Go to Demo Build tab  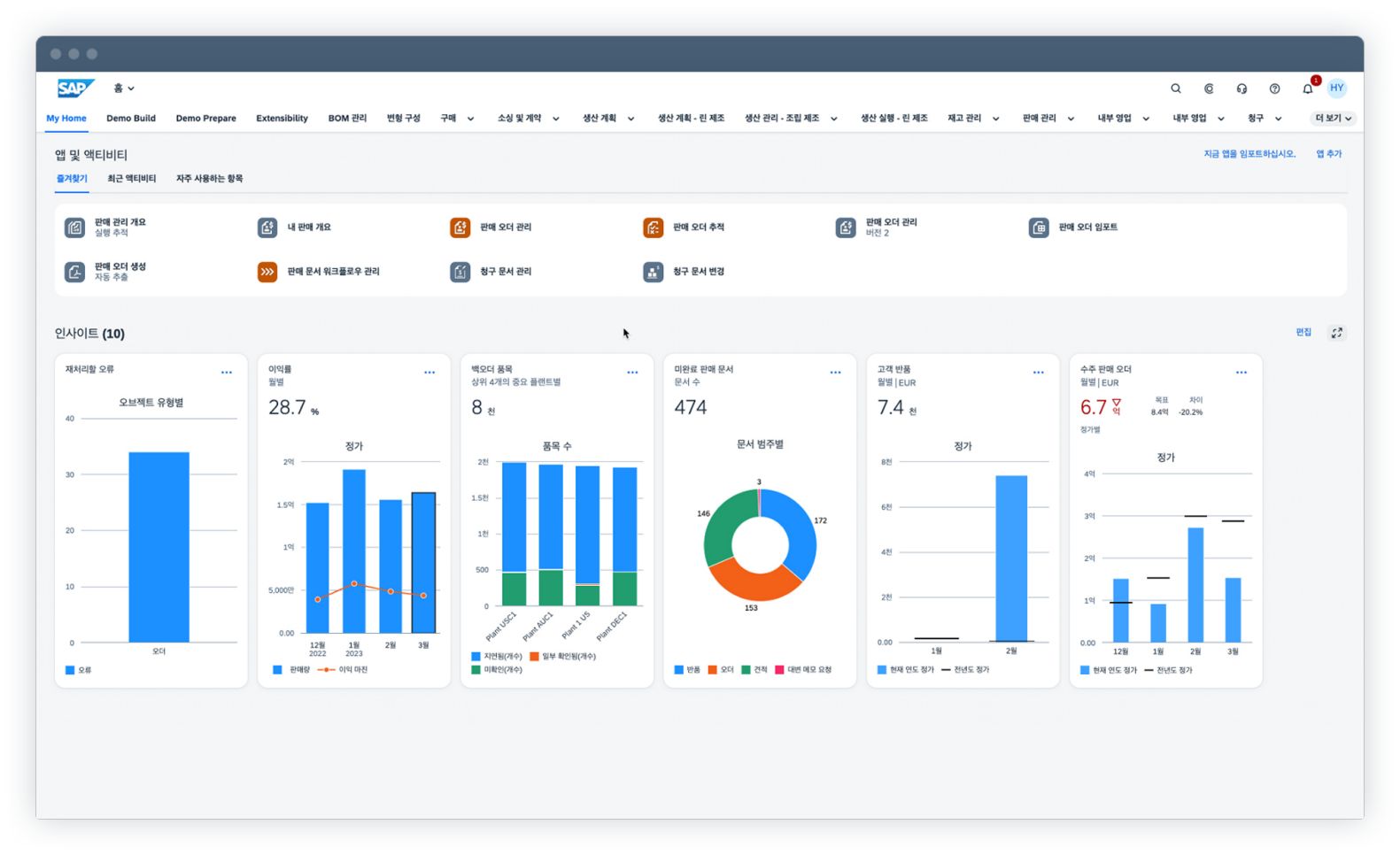coord(131,119)
